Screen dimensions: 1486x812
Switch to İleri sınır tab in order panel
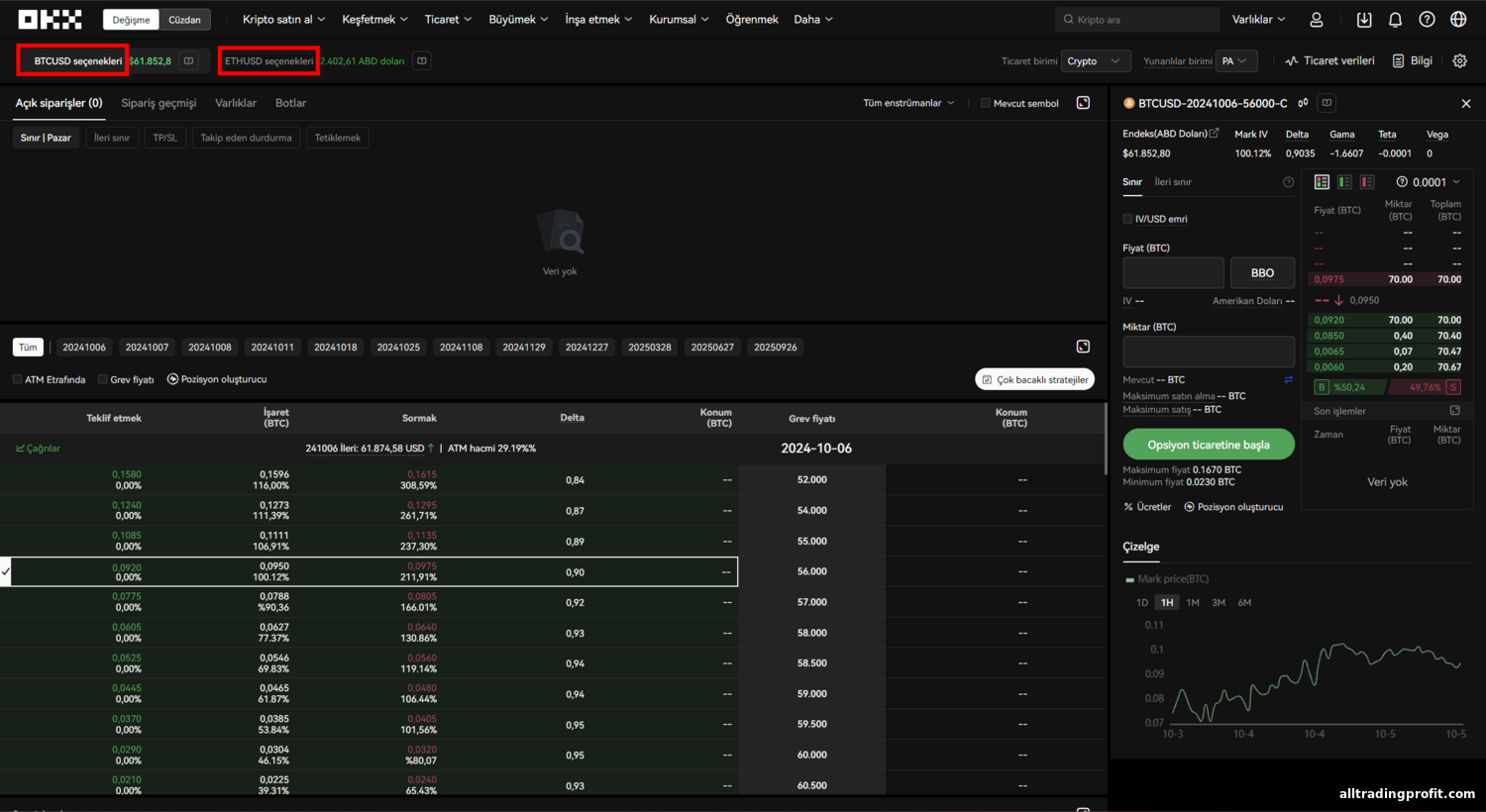pos(1173,182)
